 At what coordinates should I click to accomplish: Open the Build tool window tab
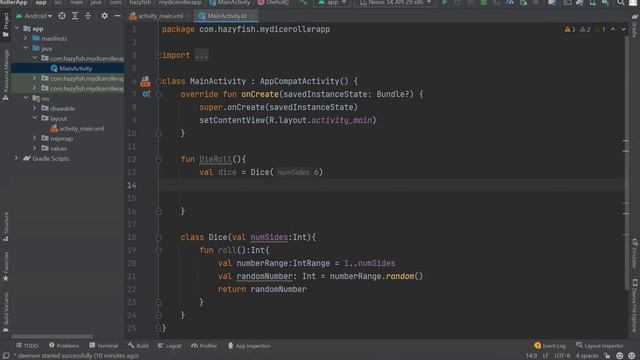tap(138, 346)
